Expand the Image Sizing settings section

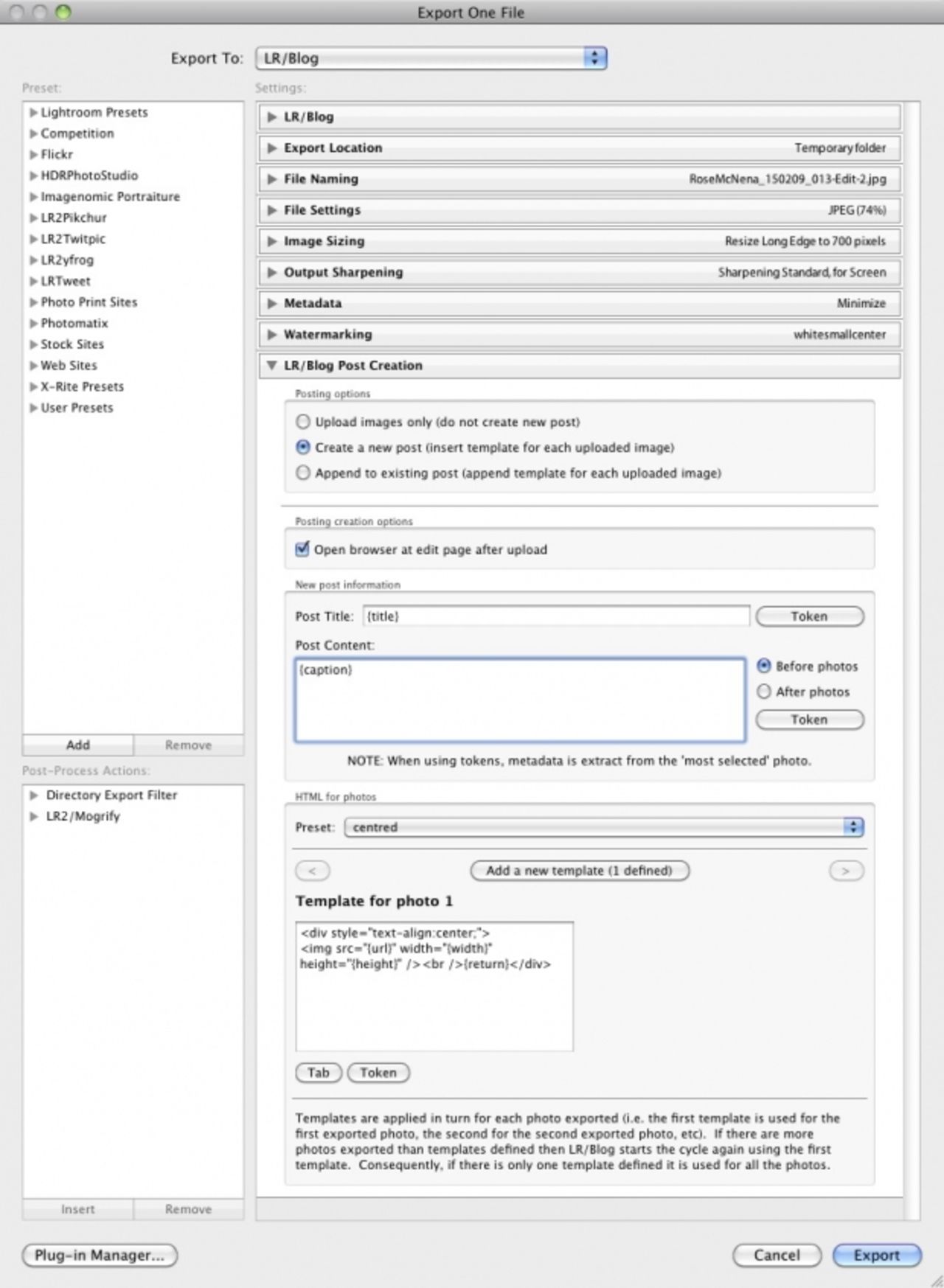tap(272, 242)
